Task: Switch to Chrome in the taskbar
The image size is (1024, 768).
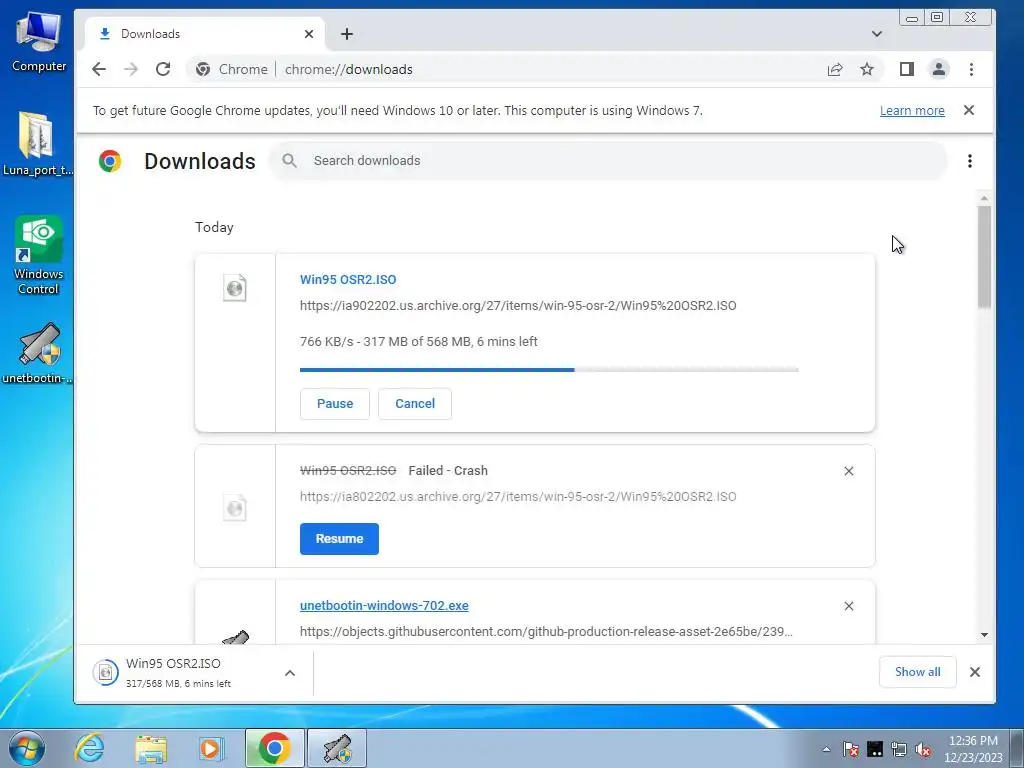Action: click(274, 748)
